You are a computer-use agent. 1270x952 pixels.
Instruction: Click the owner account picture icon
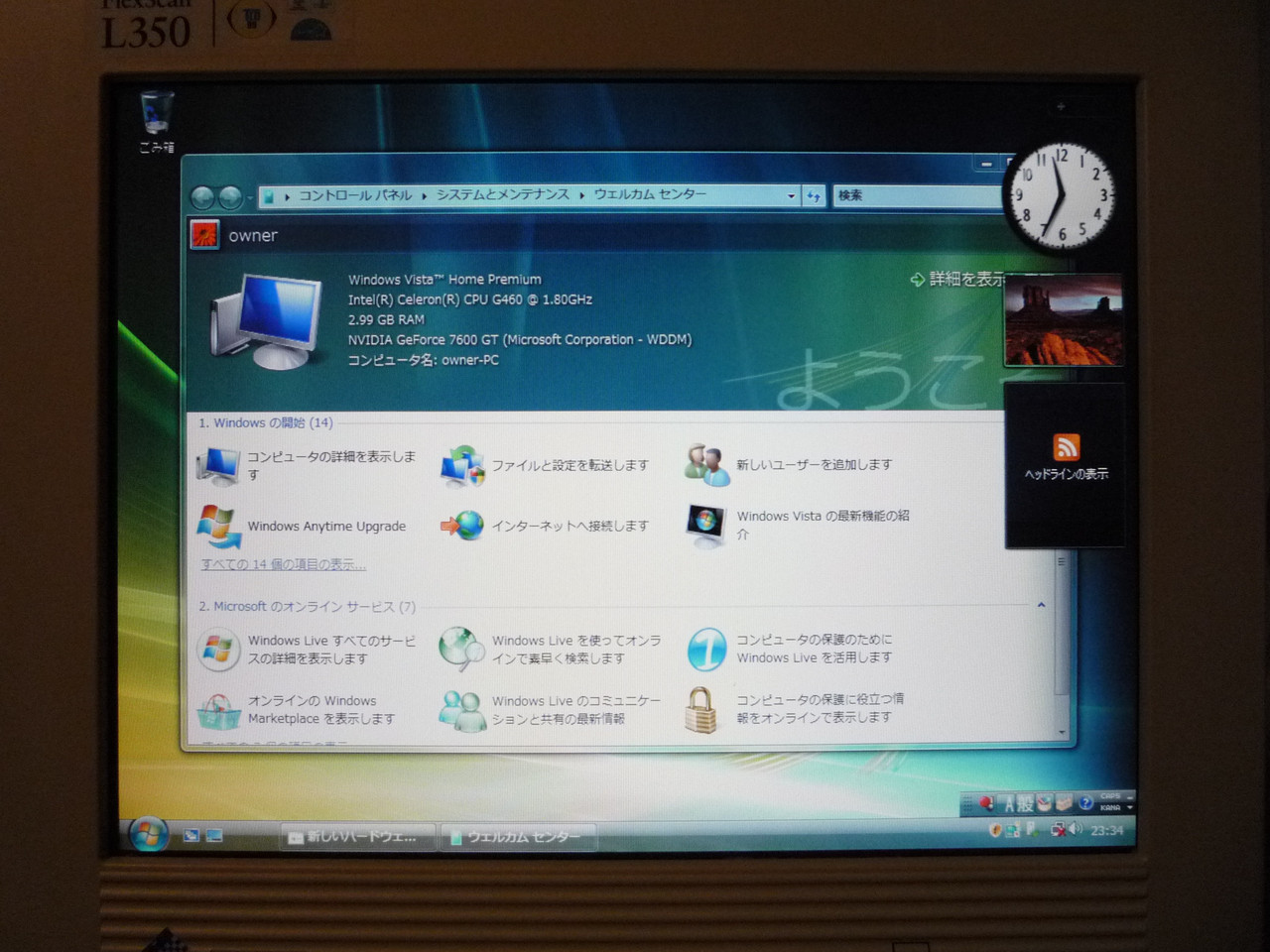(204, 235)
